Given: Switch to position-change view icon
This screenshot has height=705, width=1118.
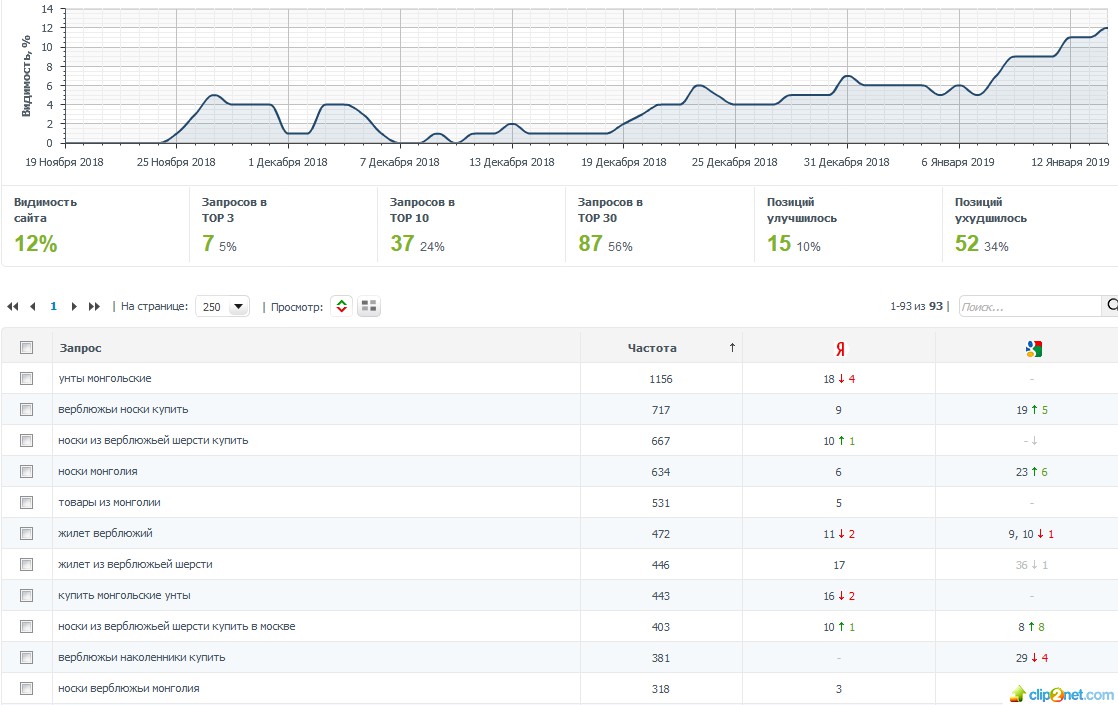Looking at the screenshot, I should [x=342, y=307].
